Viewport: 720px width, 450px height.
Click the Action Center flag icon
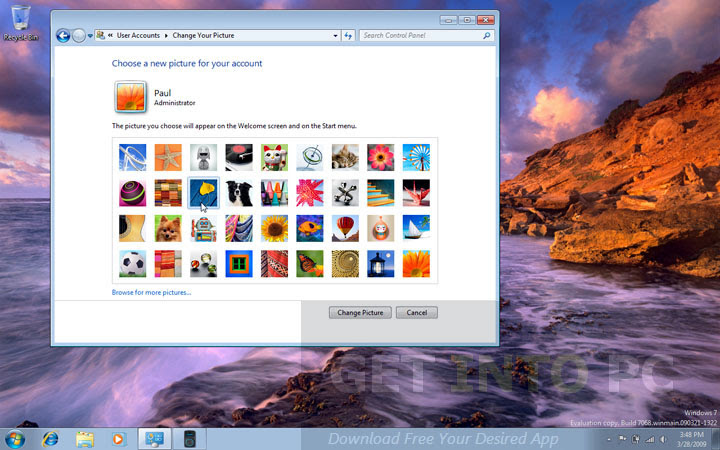click(x=623, y=440)
